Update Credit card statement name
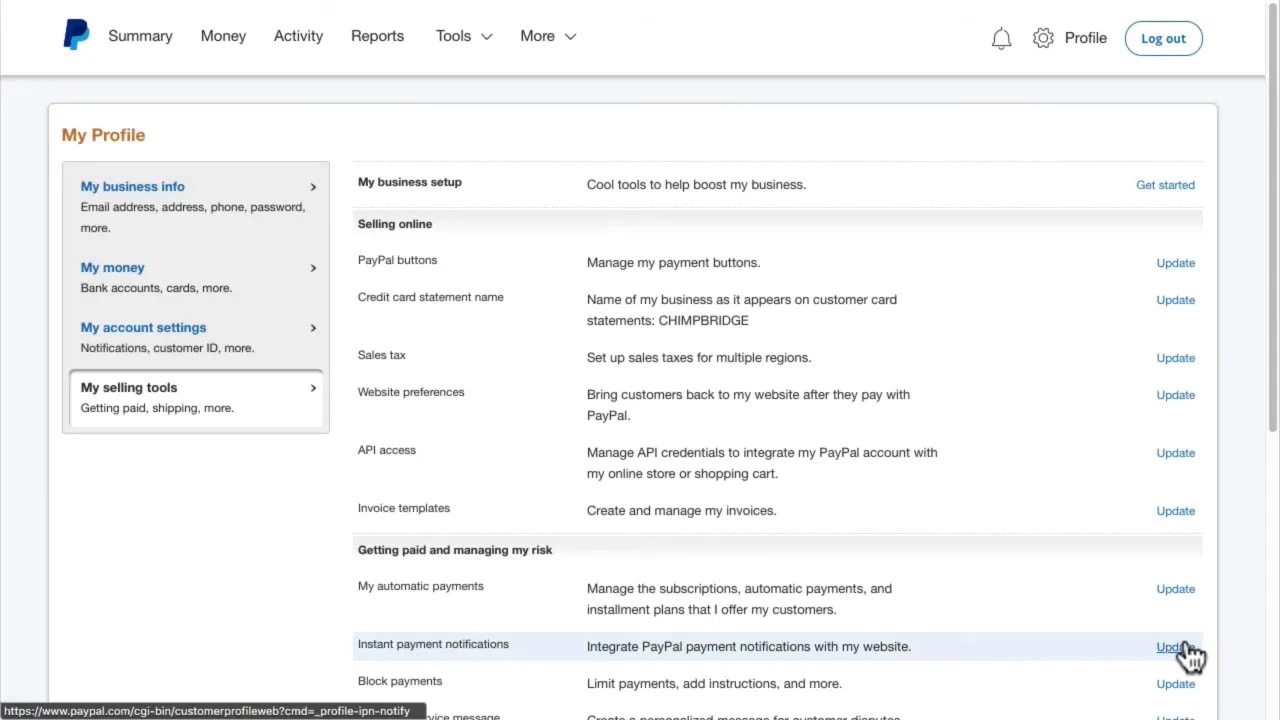This screenshot has width=1280, height=720. pyautogui.click(x=1175, y=300)
